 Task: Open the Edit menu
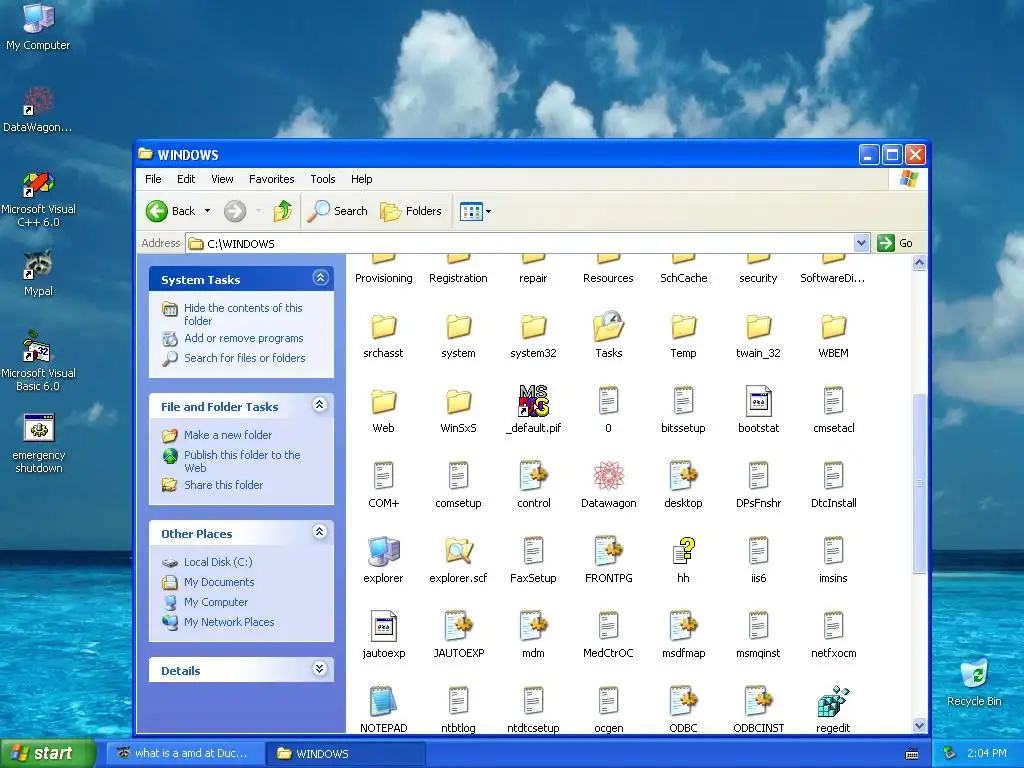point(186,179)
